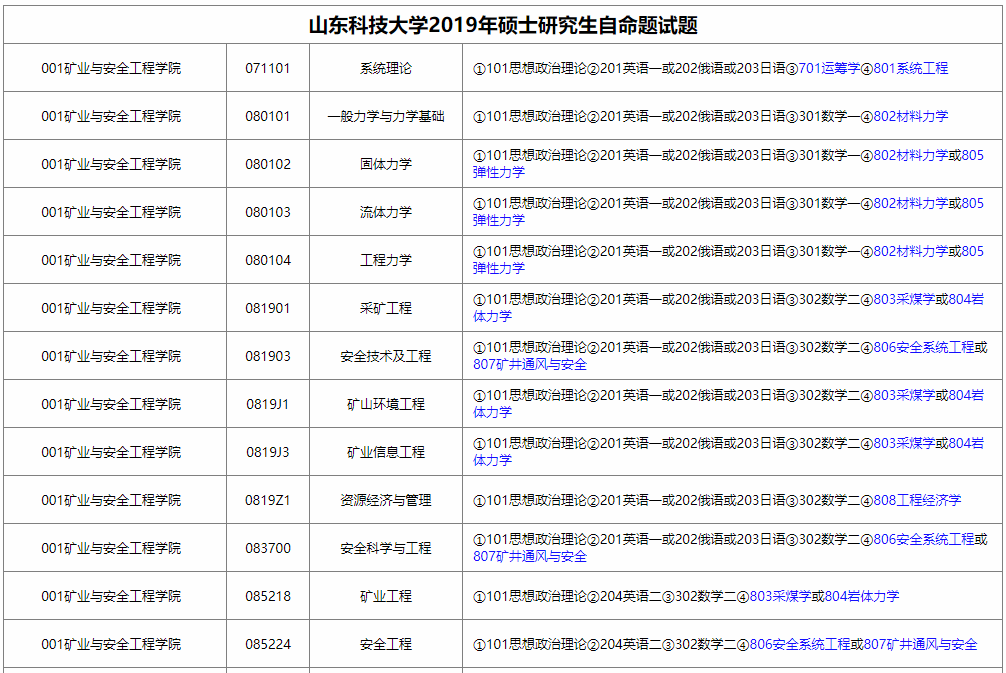Viewport: 1006px width, 673px height.
Task: Click 001矿业与安全工程学院 in the 080103 row
Action: coord(111,212)
